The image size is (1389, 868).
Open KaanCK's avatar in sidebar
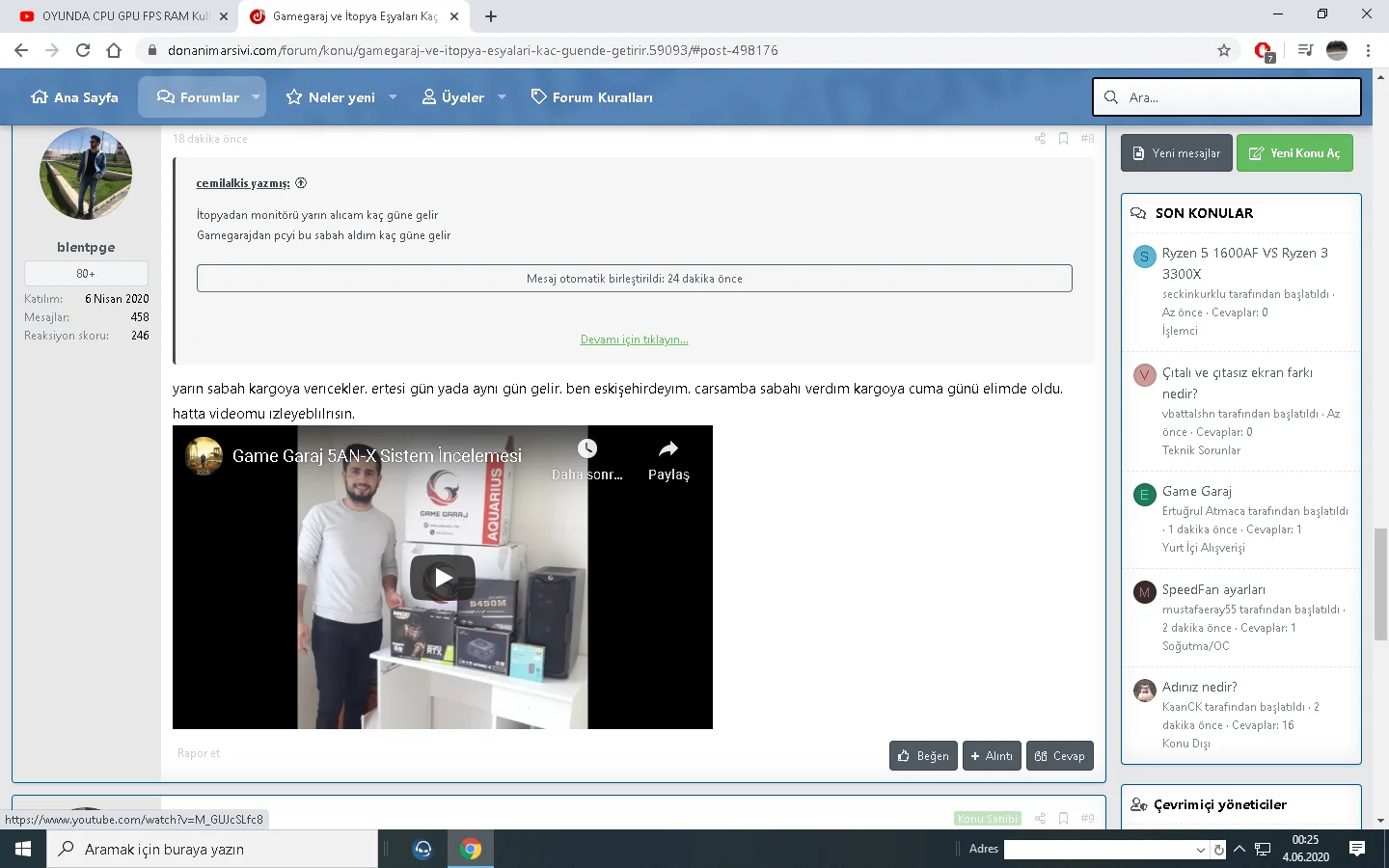(1144, 691)
